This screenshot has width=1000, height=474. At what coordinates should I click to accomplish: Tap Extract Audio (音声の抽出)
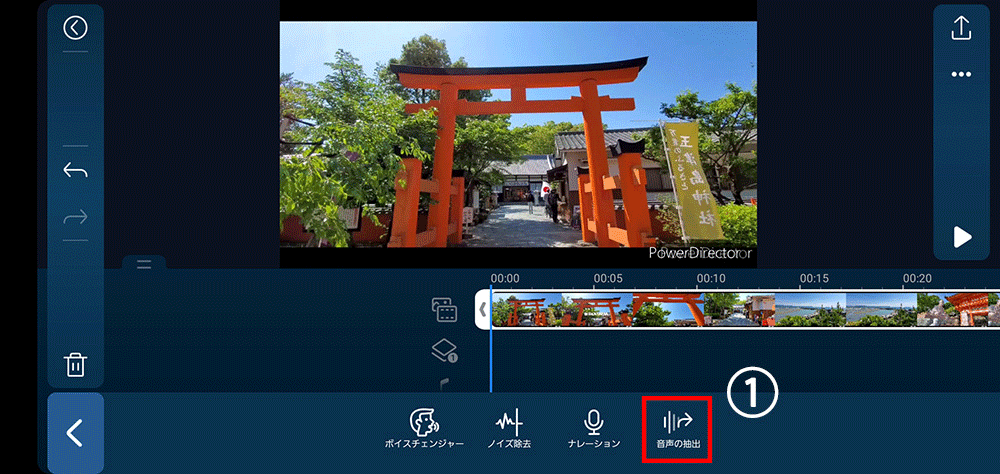click(x=677, y=429)
